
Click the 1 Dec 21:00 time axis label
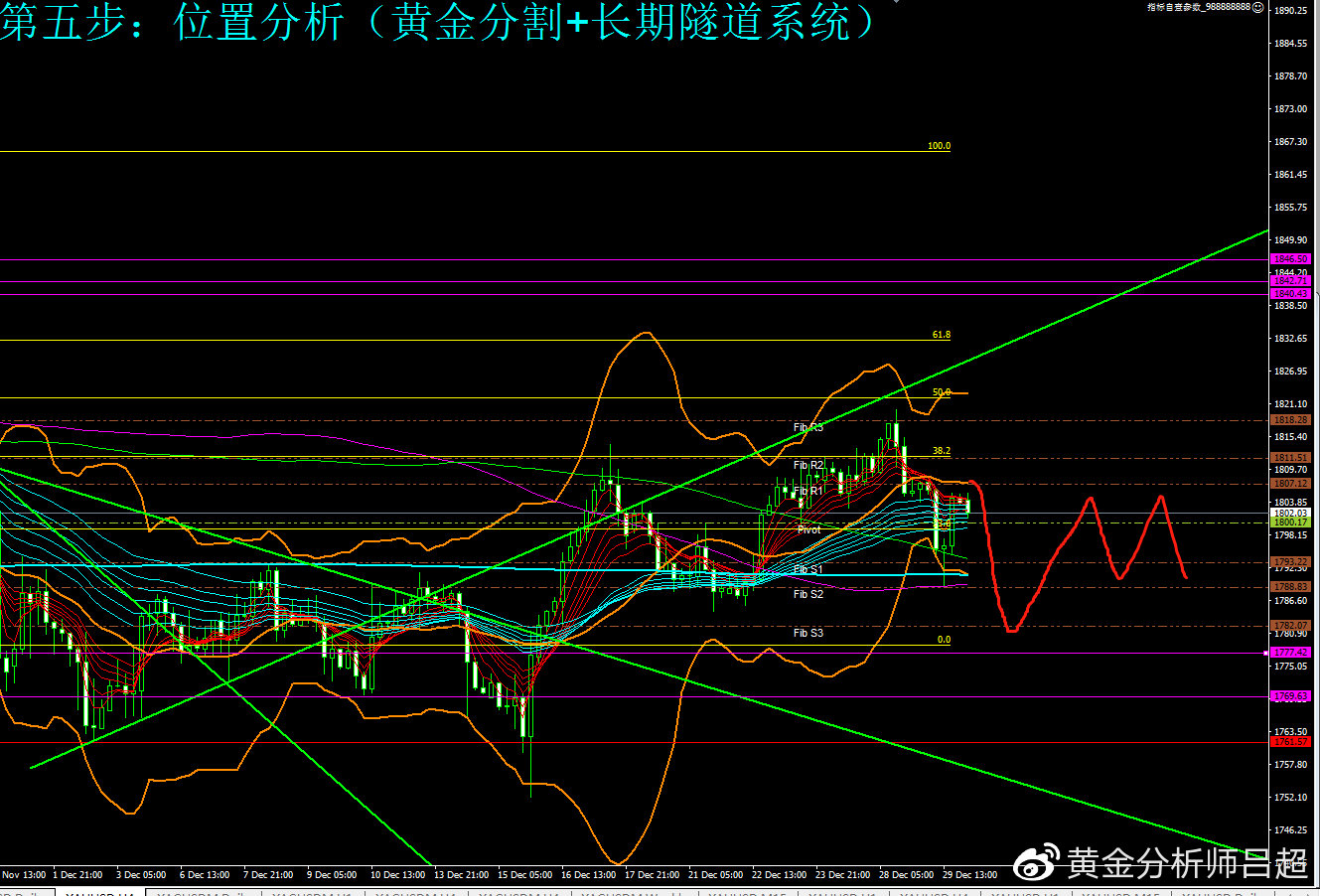[x=77, y=875]
